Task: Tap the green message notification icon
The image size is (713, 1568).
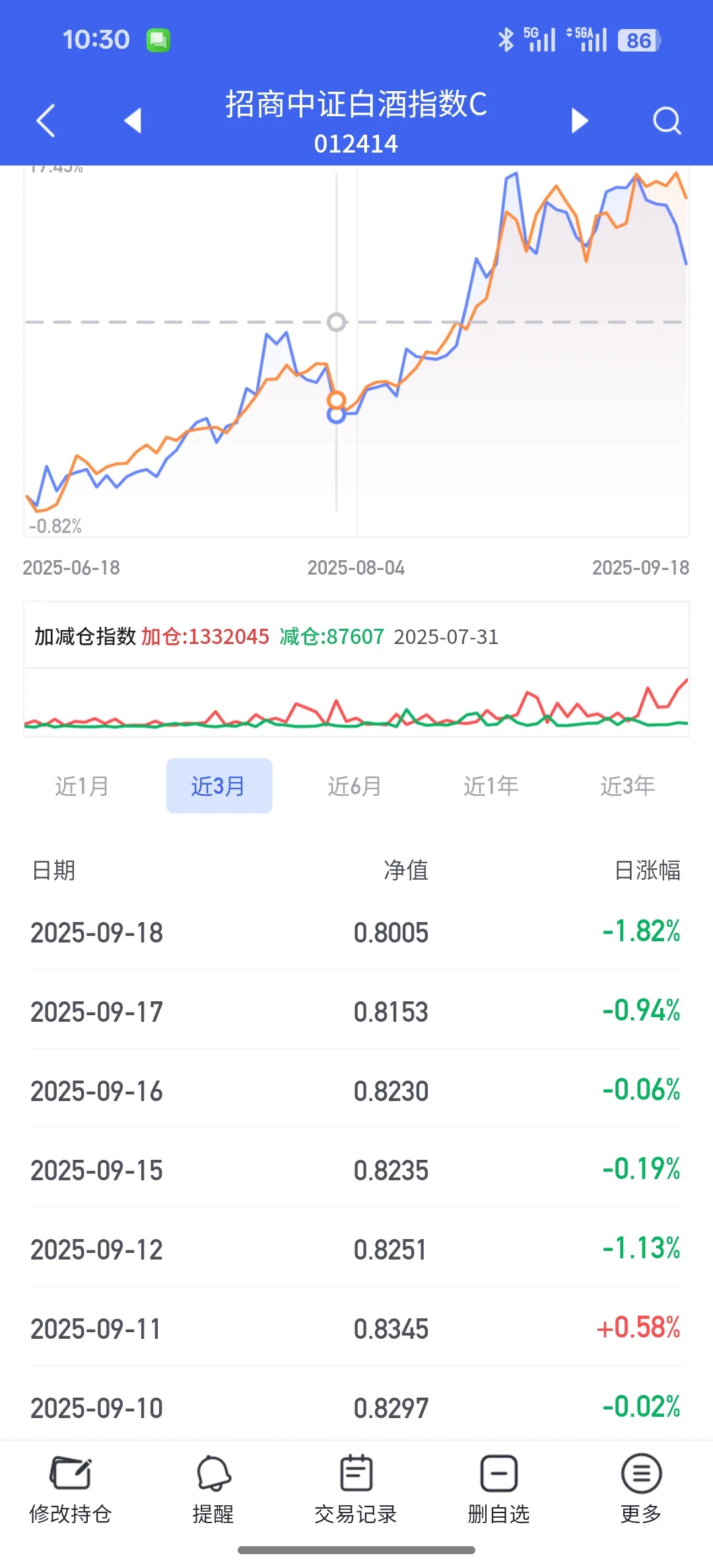Action: point(158,40)
